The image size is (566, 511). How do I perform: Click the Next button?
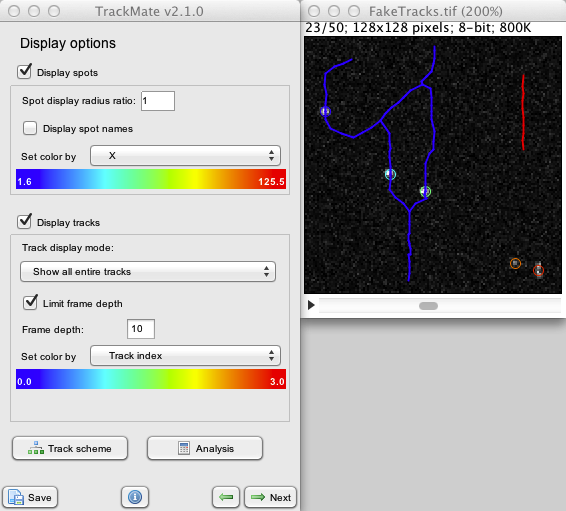point(270,497)
